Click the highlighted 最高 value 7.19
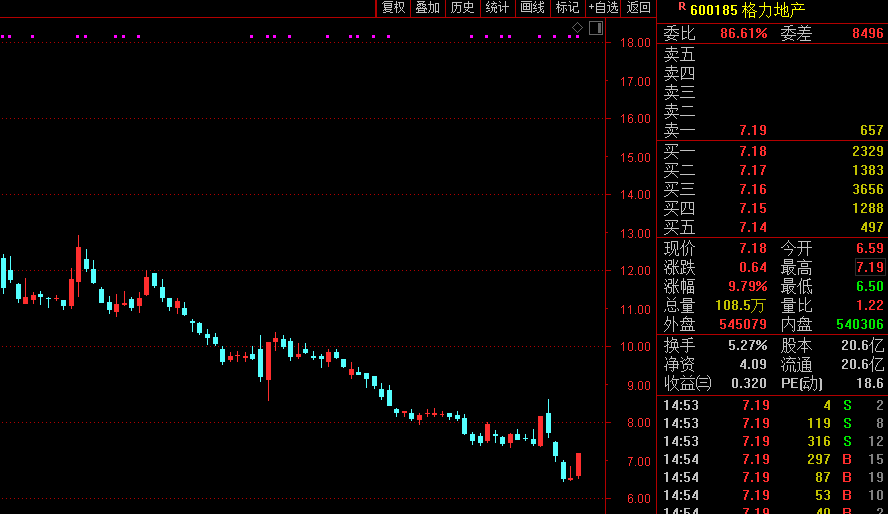888x514 pixels. 870,267
